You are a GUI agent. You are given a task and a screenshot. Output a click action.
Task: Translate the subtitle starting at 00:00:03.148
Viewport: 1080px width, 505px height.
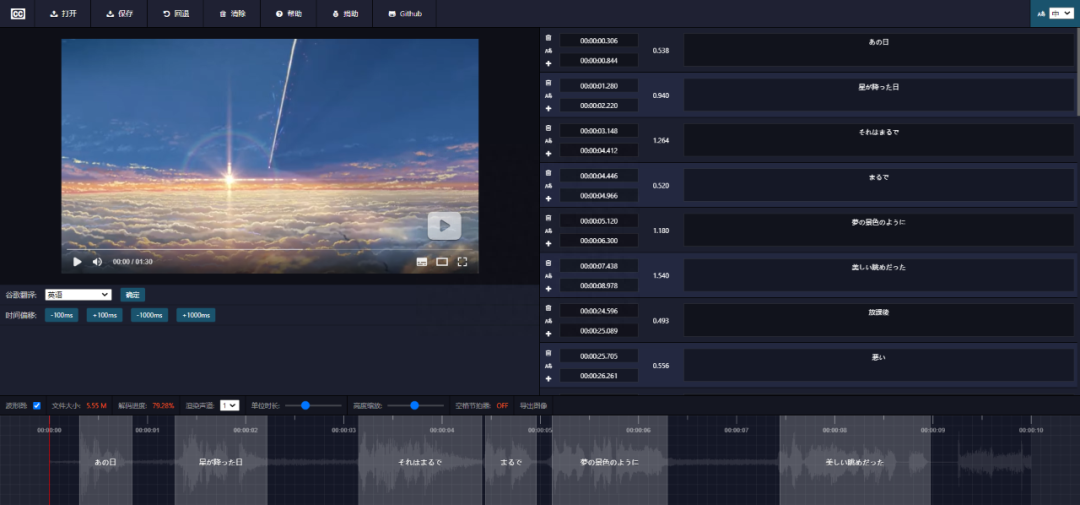548,141
